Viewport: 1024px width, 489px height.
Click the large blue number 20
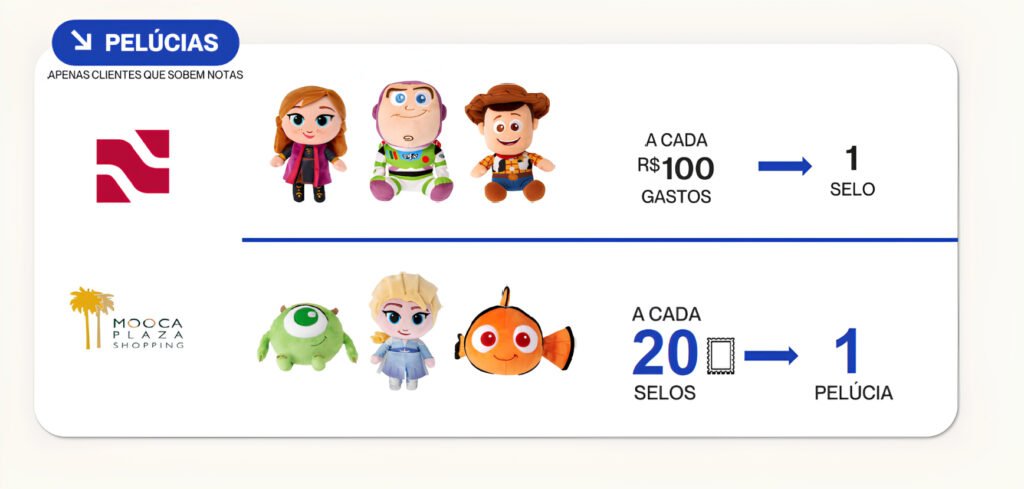(x=665, y=353)
